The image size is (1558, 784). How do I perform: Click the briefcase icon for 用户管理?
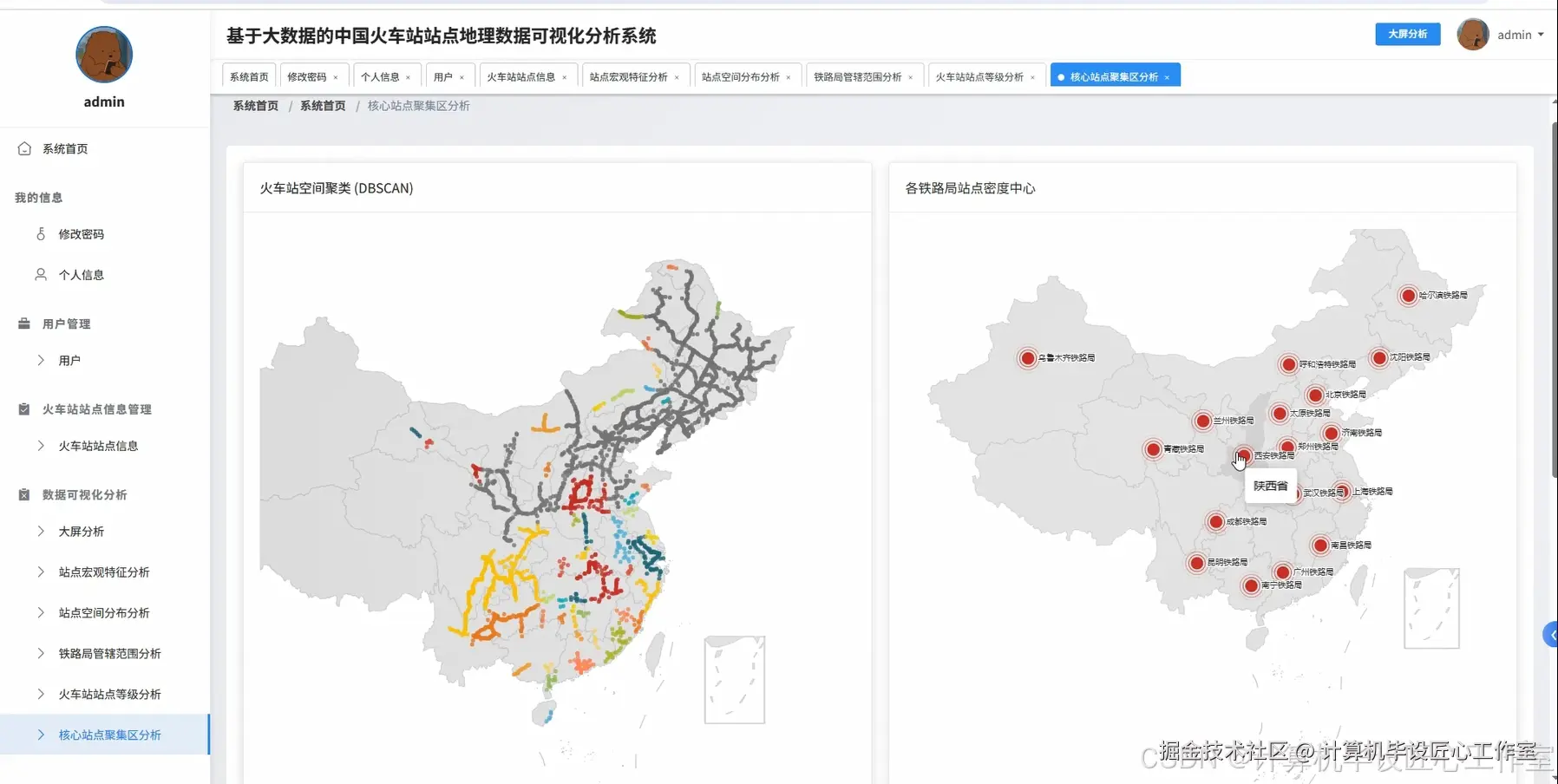tap(23, 322)
